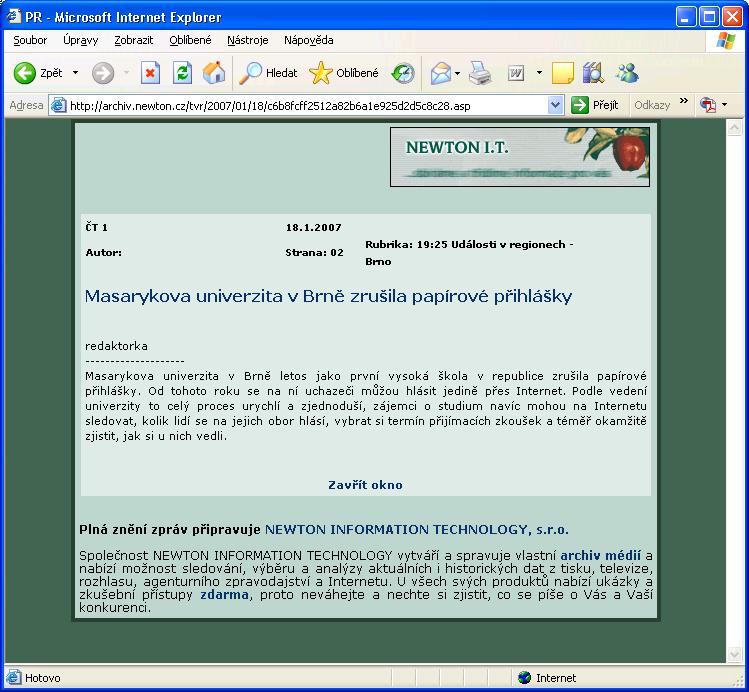The height and width of the screenshot is (692, 749).
Task: Click the Mail envelope icon
Action: 440,74
